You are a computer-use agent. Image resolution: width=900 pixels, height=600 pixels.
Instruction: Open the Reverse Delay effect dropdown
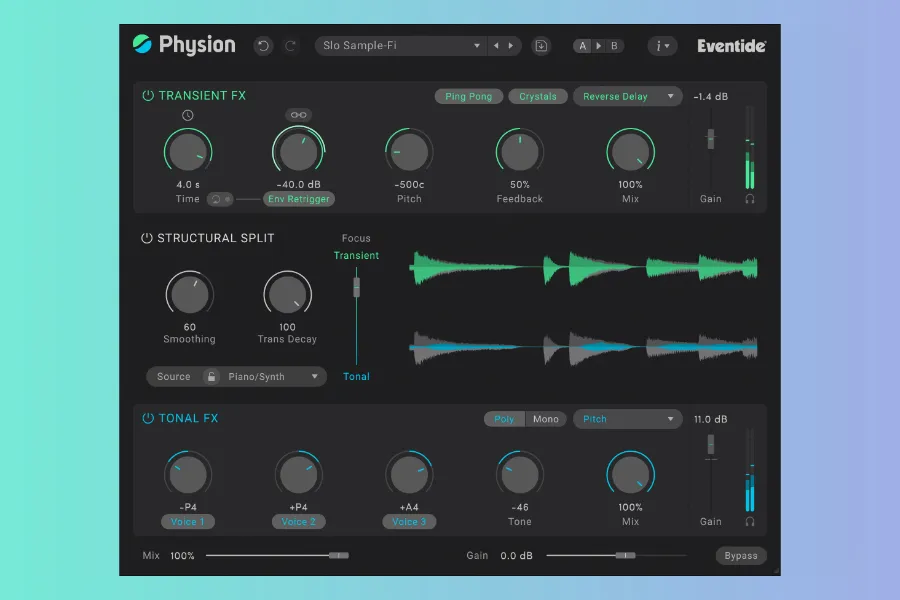pyautogui.click(x=627, y=97)
